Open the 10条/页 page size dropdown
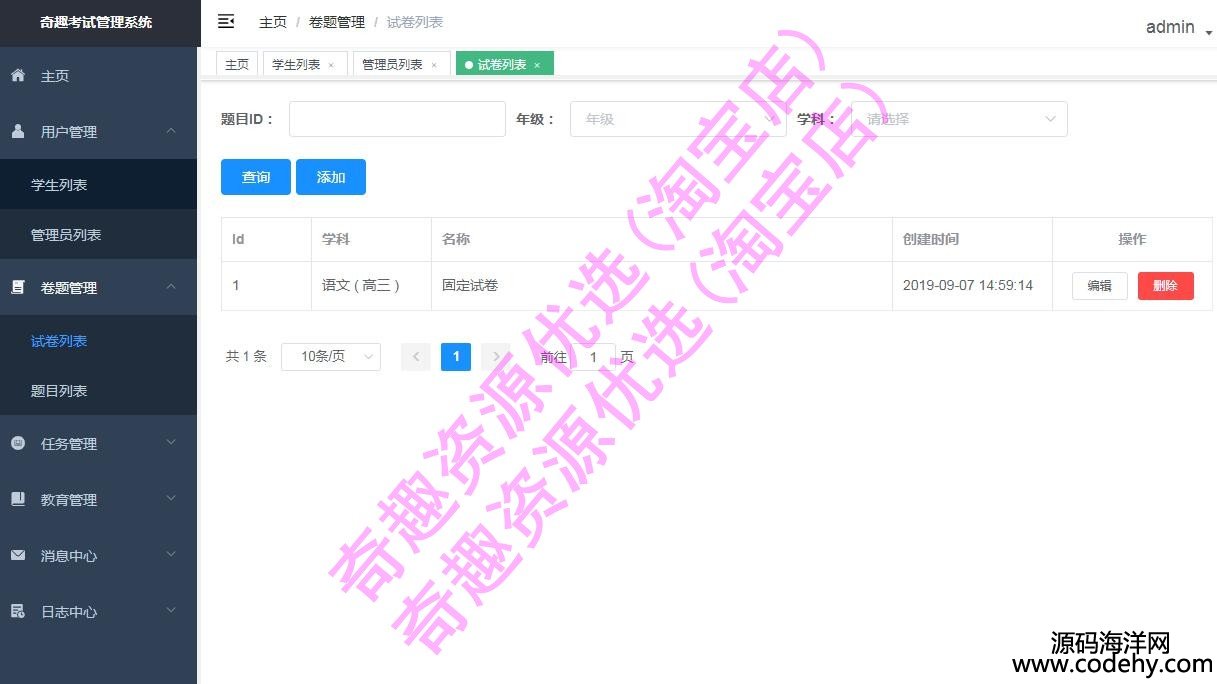This screenshot has height=684, width=1217. [x=331, y=357]
